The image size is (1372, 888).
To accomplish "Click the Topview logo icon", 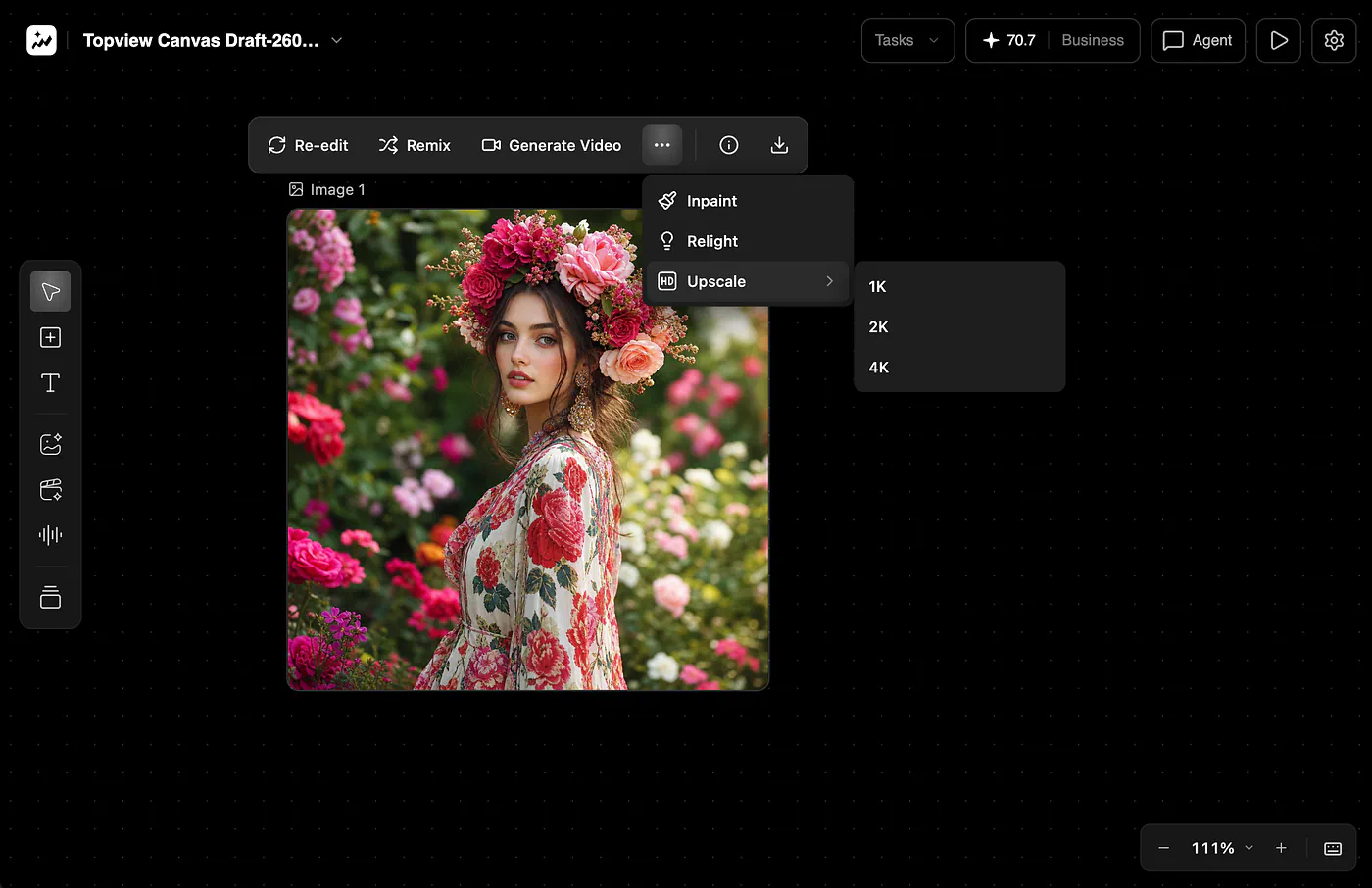I will [x=41, y=40].
